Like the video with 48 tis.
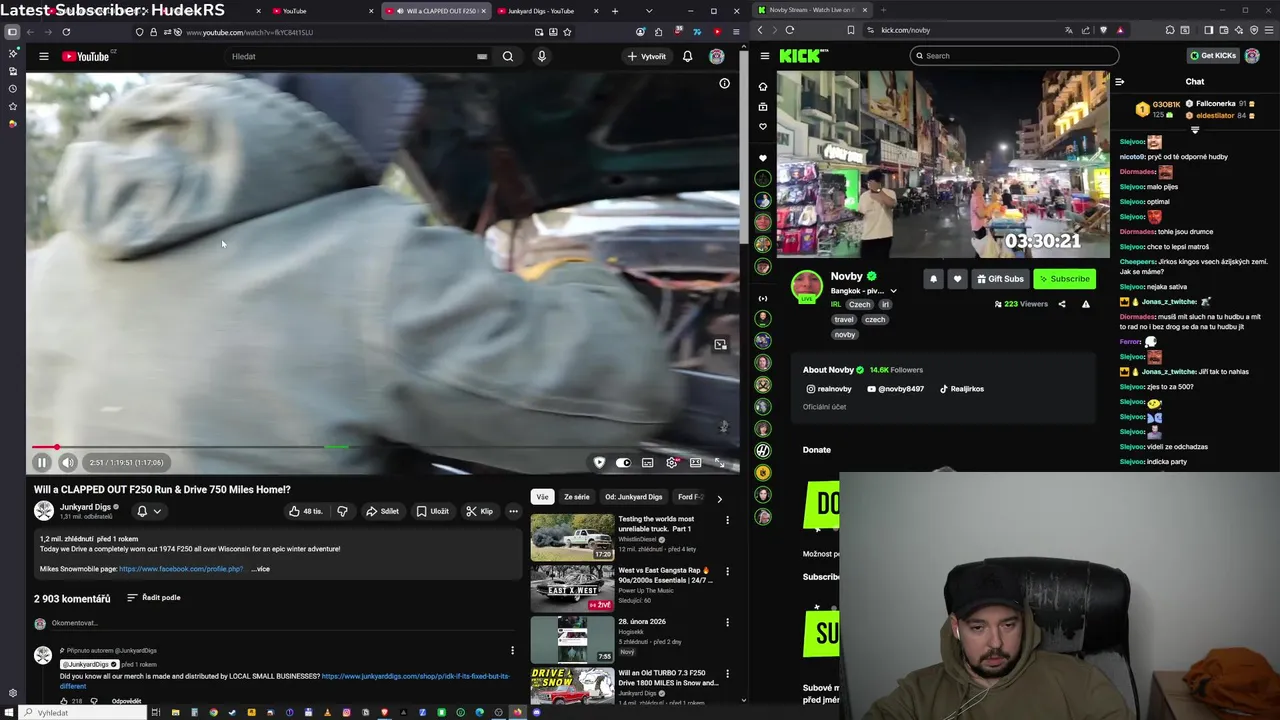Viewport: 1280px width, 720px height. [x=305, y=511]
